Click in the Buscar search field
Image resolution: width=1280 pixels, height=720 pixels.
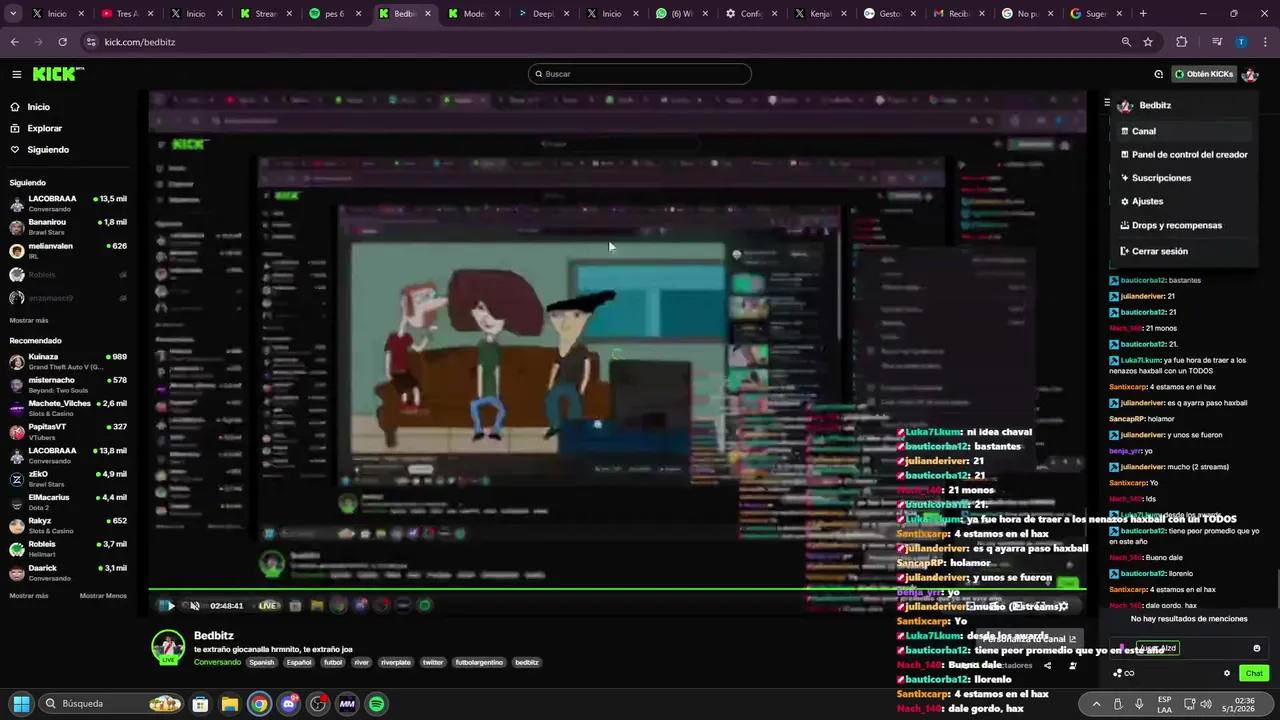(x=640, y=74)
